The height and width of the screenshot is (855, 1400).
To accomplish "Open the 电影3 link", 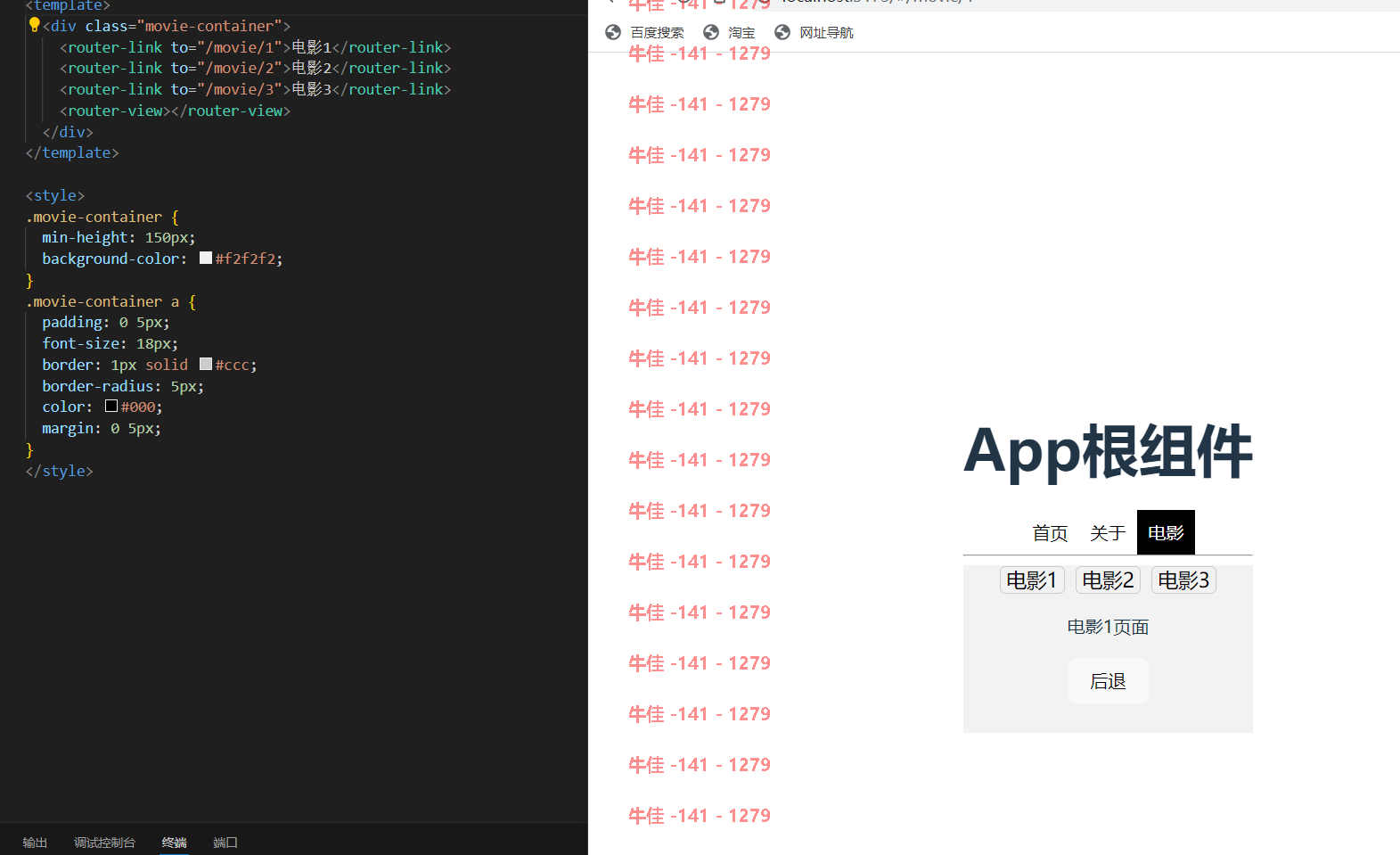I will click(1183, 580).
